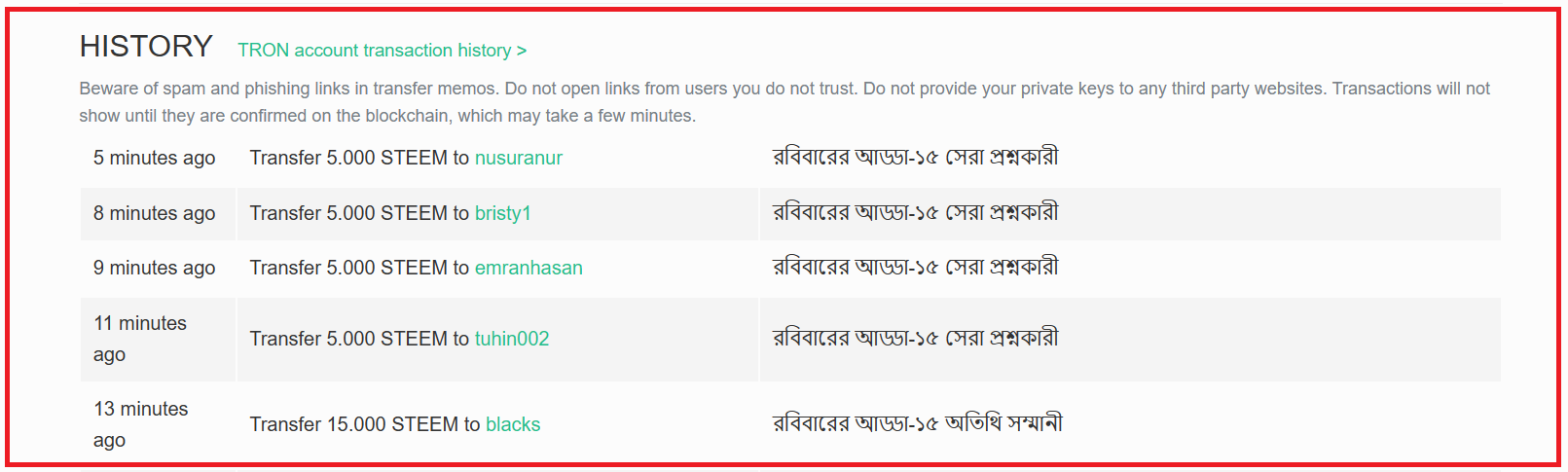
Task: Select transfer memo in tuhin002 row
Action: tap(916, 338)
